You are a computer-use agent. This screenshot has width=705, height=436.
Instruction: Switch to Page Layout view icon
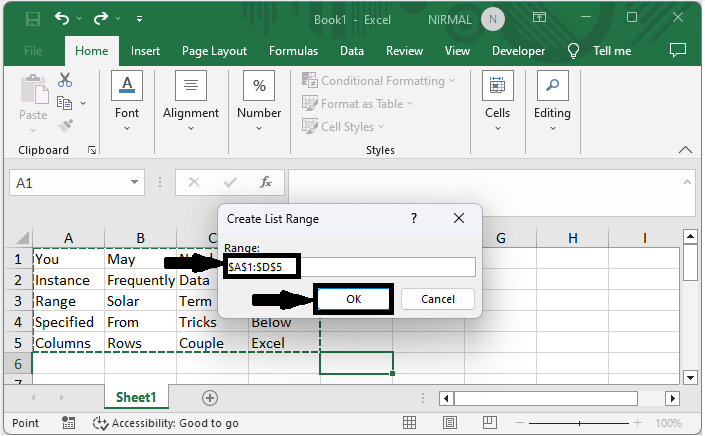click(x=450, y=423)
